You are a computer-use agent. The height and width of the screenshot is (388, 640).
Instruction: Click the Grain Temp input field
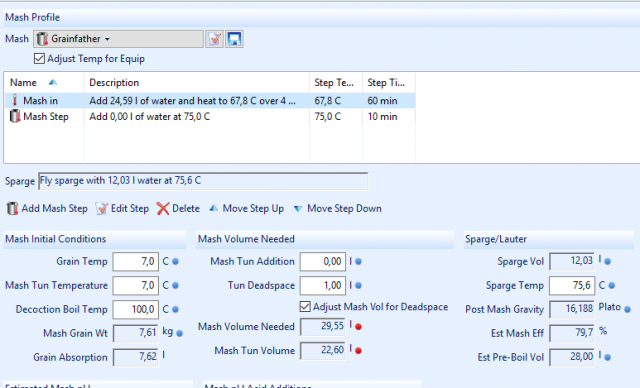(136, 262)
